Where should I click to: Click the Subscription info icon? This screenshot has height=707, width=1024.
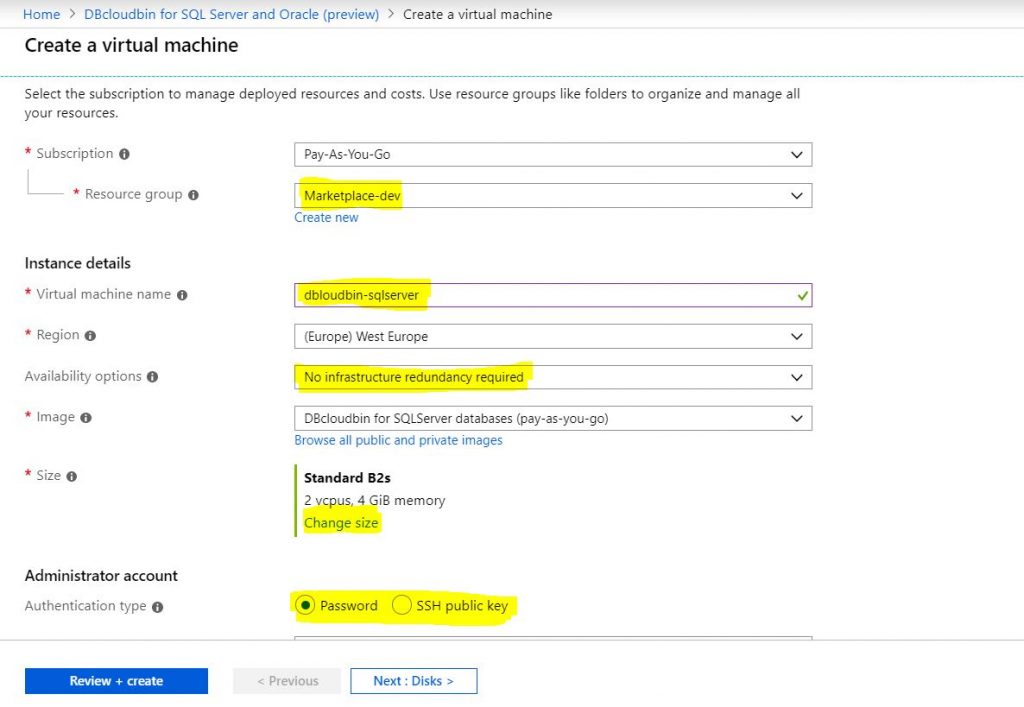click(124, 154)
